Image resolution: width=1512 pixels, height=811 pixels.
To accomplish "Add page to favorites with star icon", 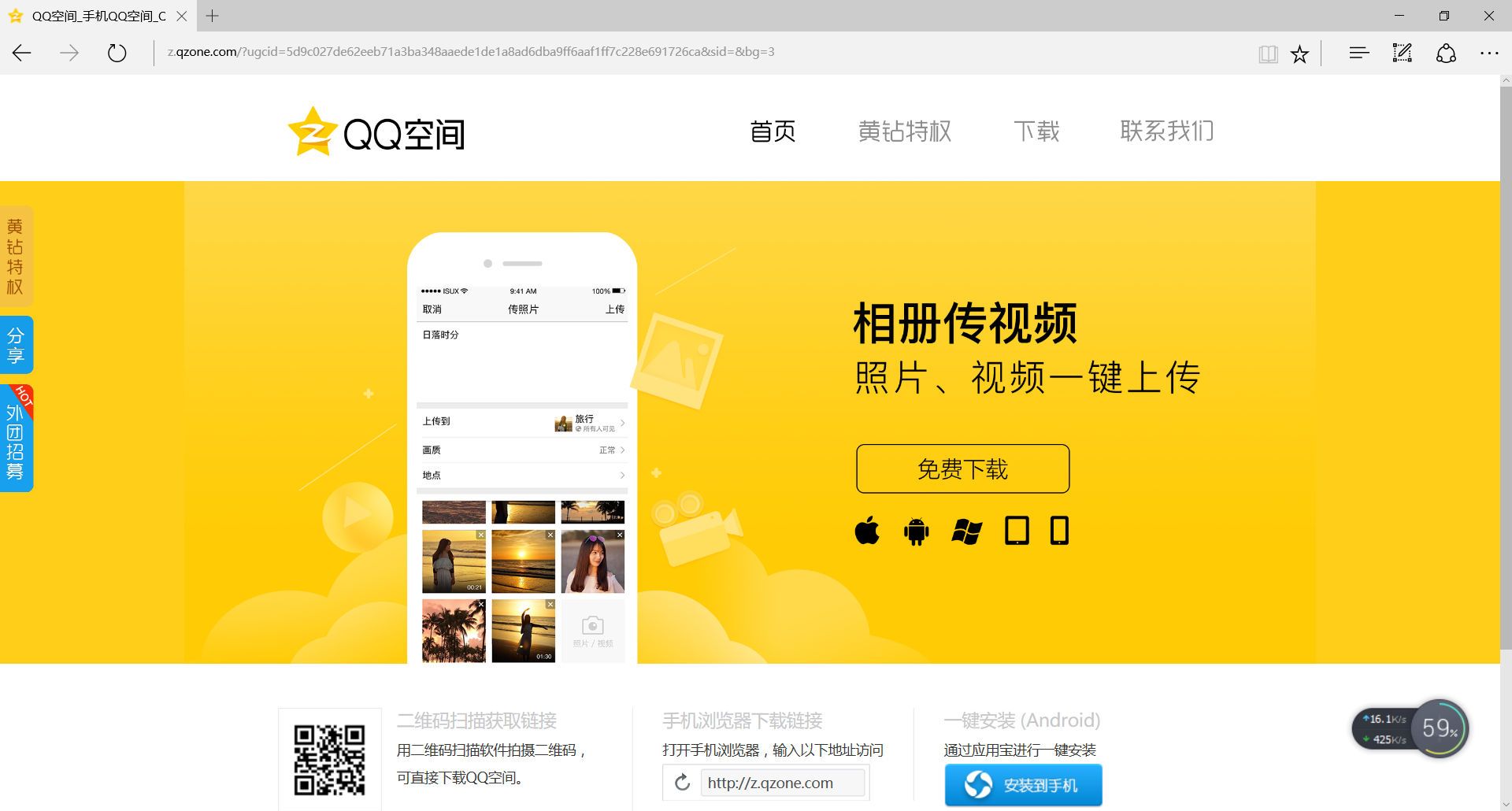I will point(1299,54).
